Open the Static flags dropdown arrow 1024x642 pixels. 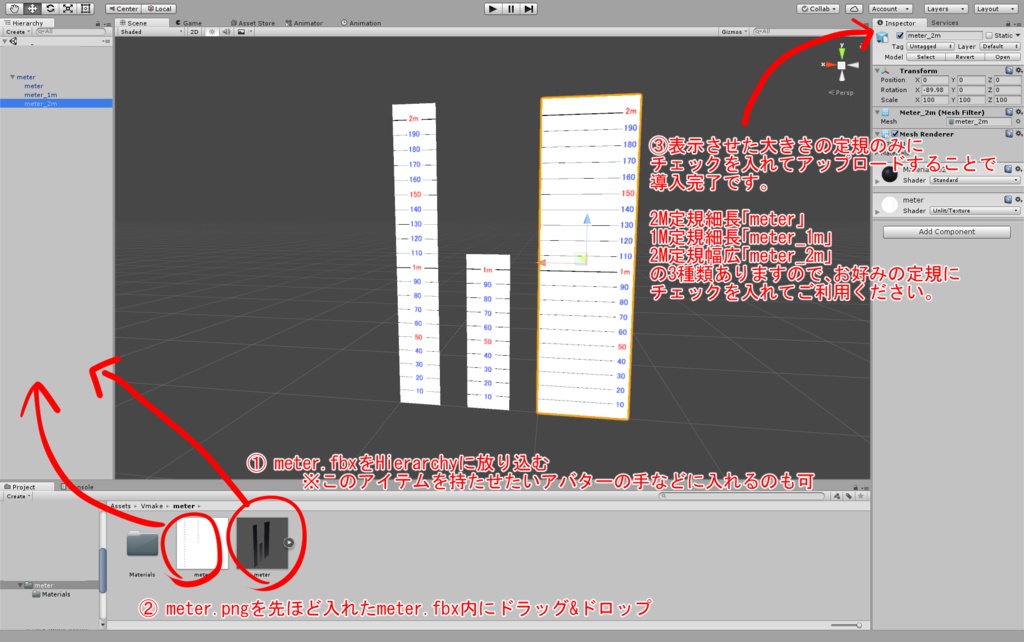[1017, 35]
